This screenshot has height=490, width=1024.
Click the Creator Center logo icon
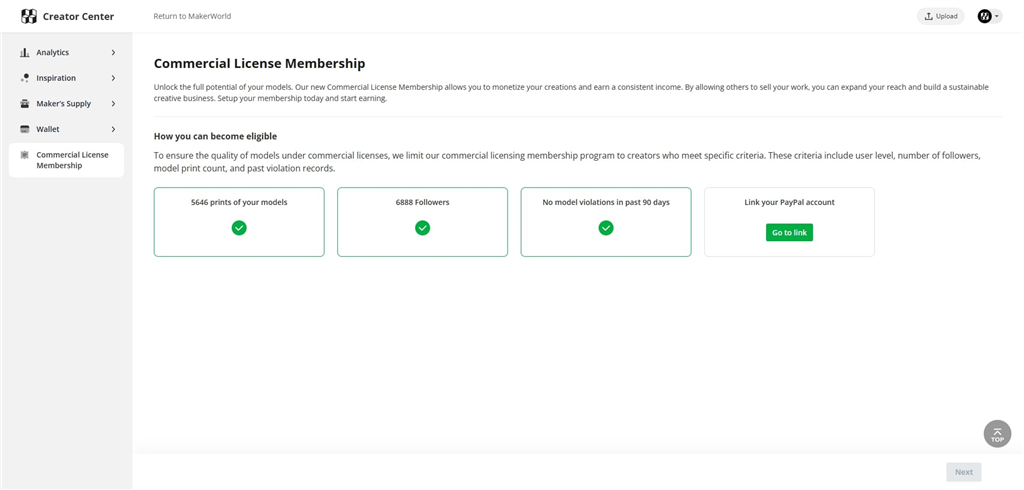click(x=28, y=16)
